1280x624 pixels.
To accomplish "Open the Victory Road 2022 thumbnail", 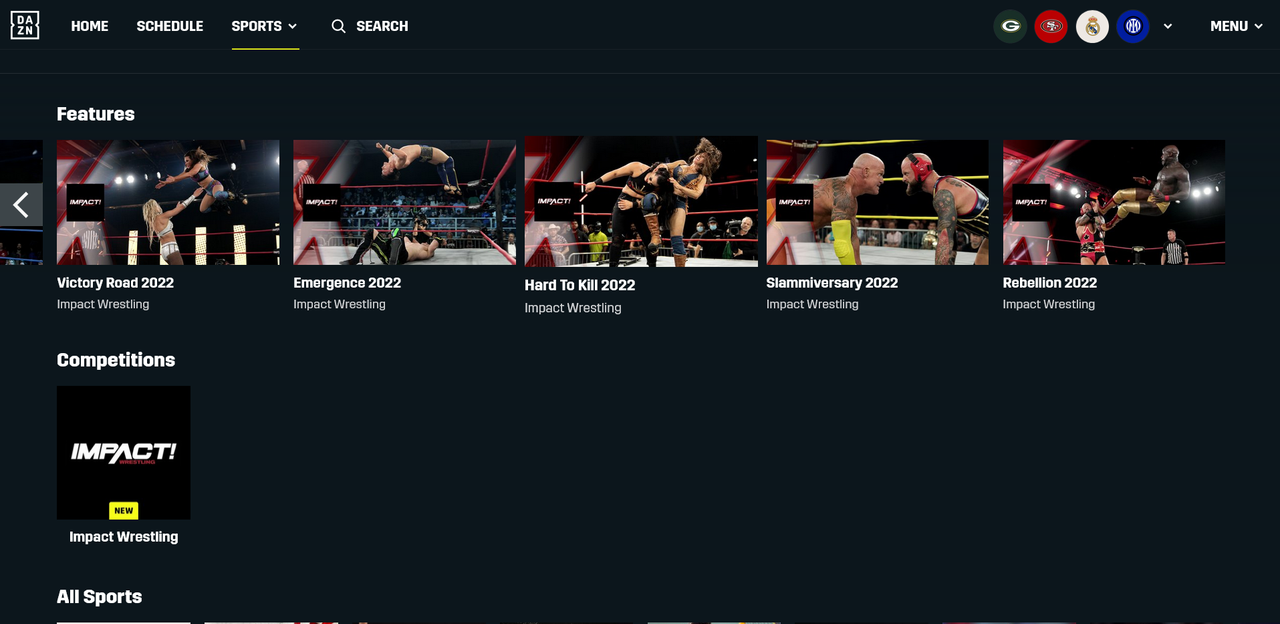I will 168,202.
